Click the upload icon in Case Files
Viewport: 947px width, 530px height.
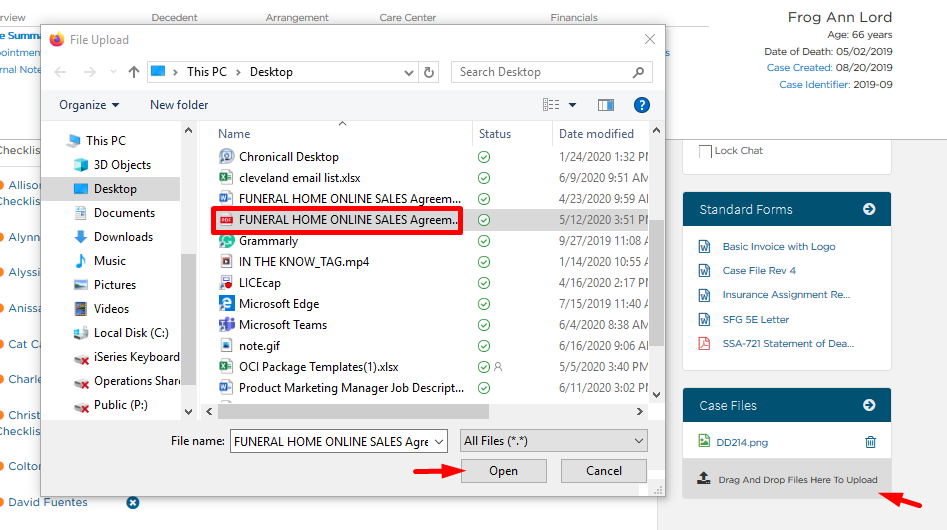pos(704,479)
